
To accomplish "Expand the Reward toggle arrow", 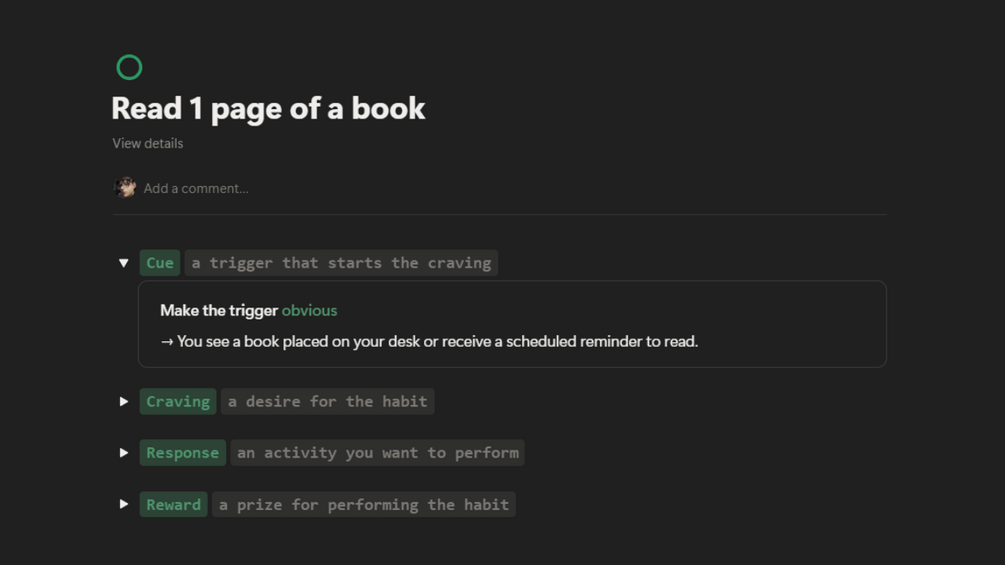I will 124,504.
